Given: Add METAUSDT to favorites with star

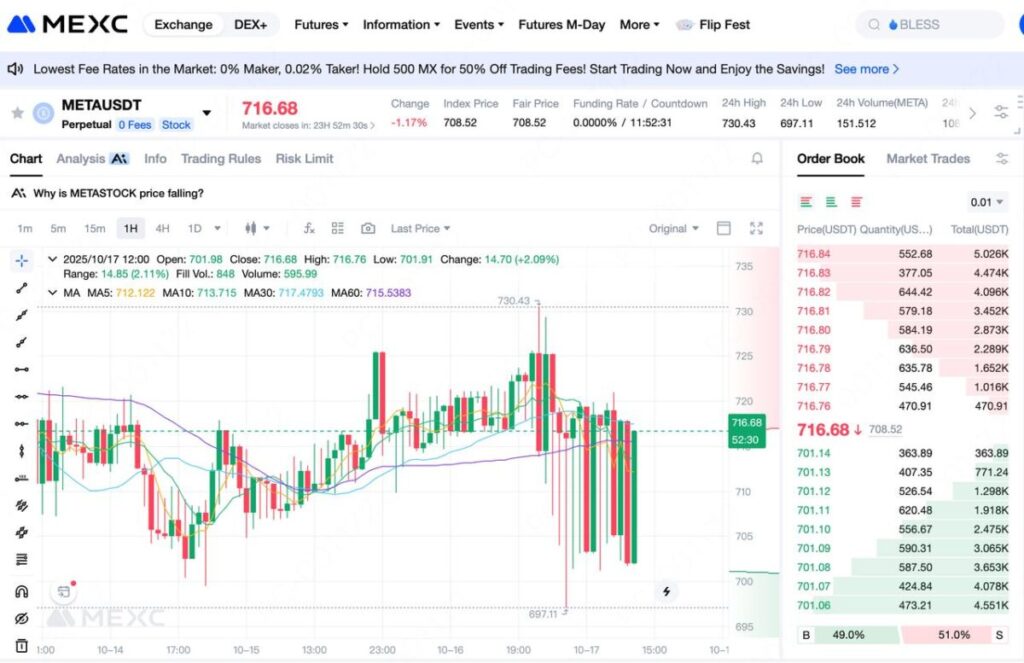Looking at the screenshot, I should point(17,113).
